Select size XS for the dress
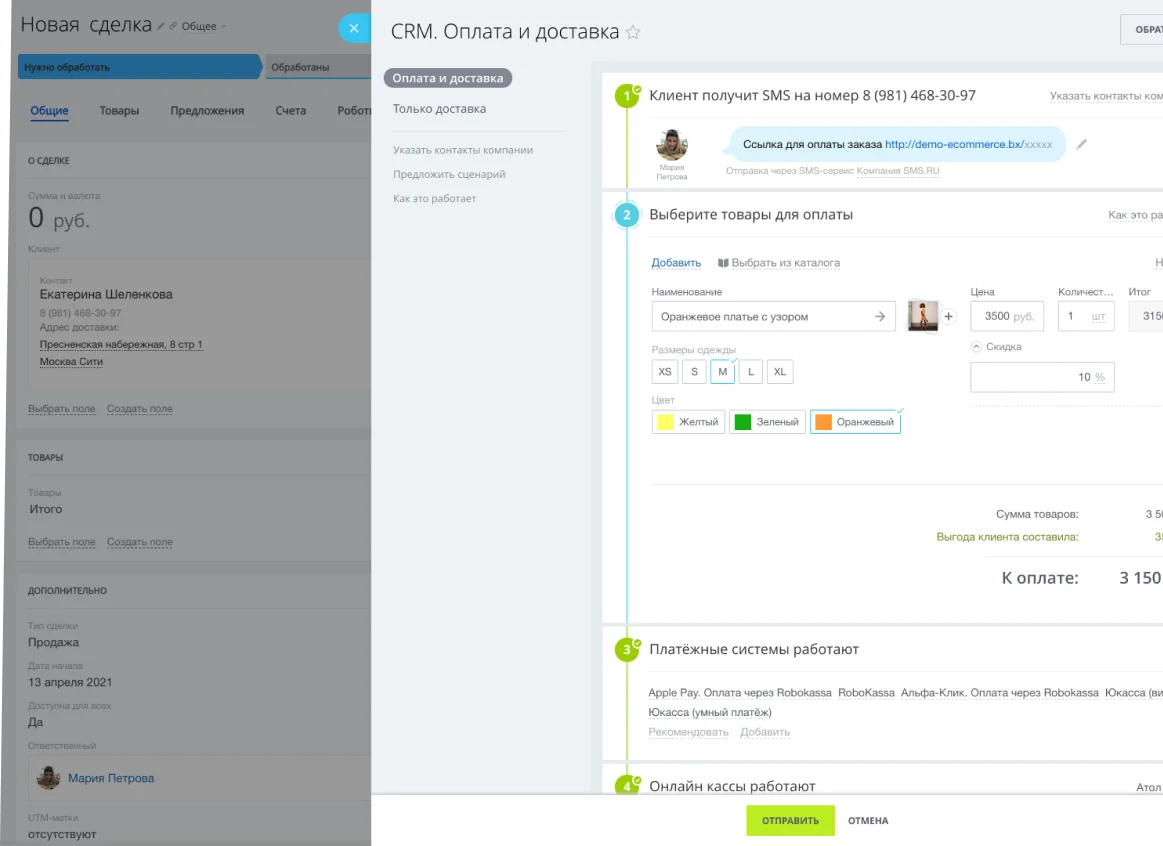1163x846 pixels. [x=664, y=371]
